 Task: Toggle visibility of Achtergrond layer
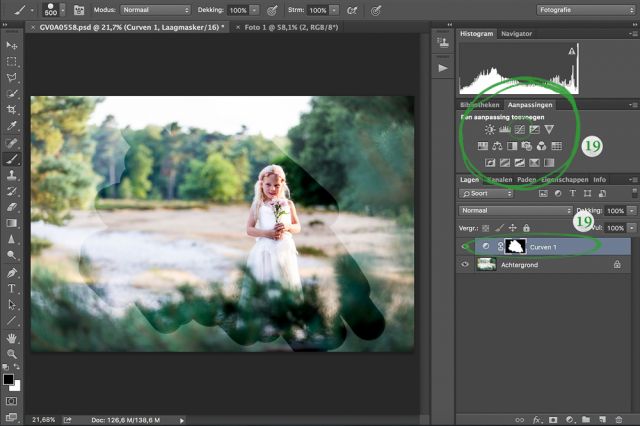[x=464, y=264]
